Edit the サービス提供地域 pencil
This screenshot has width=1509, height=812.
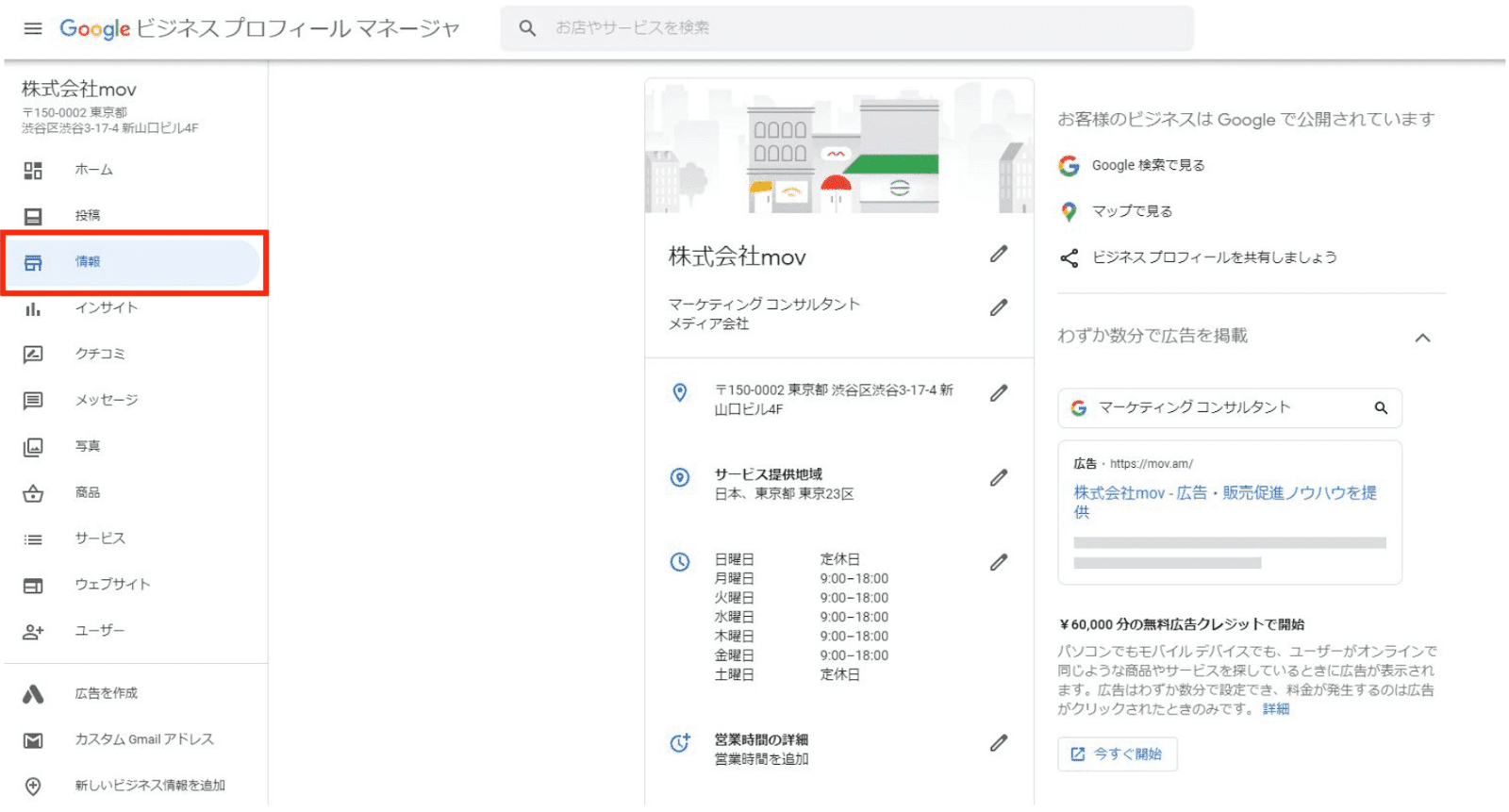pyautogui.click(x=999, y=478)
